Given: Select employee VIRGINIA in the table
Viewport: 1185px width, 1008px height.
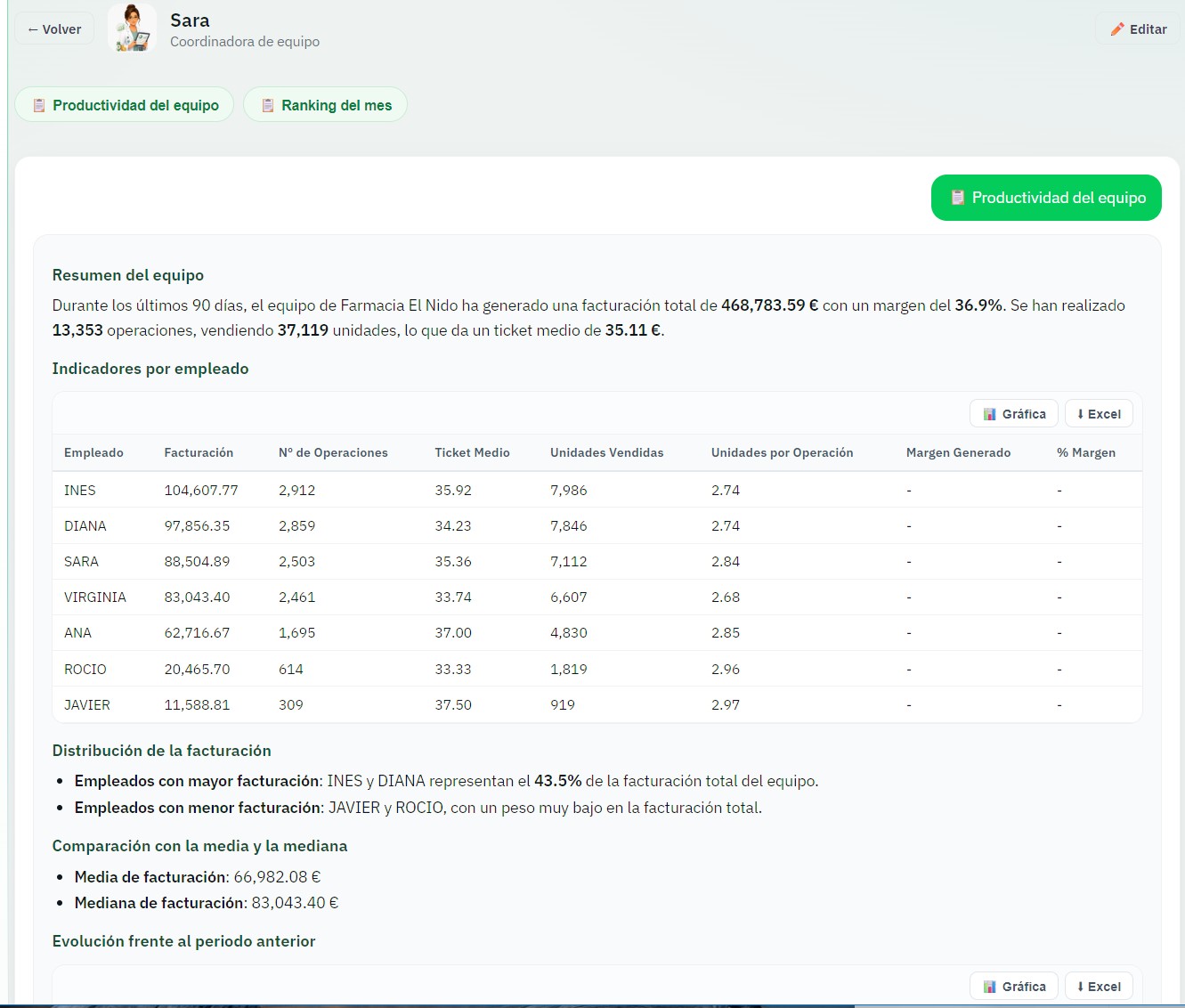Looking at the screenshot, I should point(95,597).
